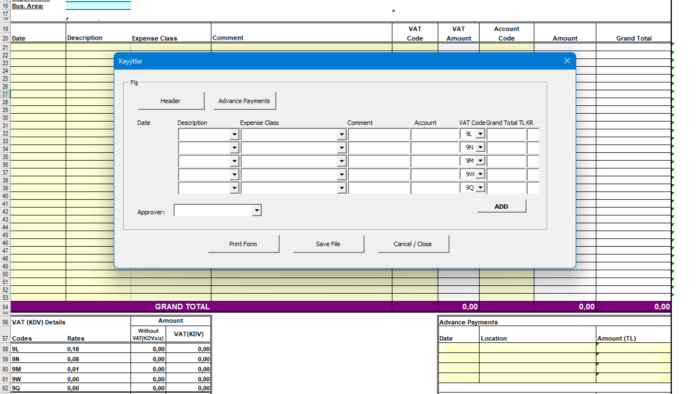700x394 pixels.
Task: Expand the Expense Class dropdown in the 9L row
Action: 342,134
